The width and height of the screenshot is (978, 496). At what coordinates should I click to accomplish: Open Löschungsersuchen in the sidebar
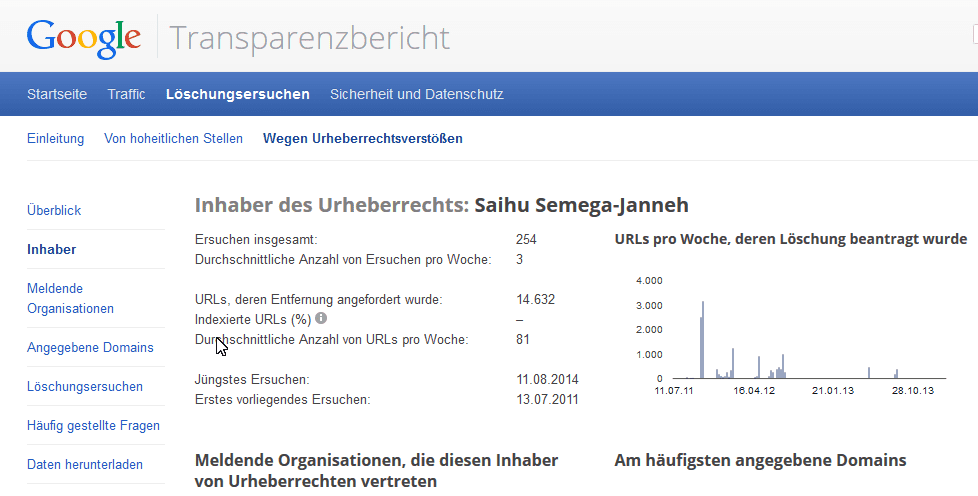click(x=85, y=387)
